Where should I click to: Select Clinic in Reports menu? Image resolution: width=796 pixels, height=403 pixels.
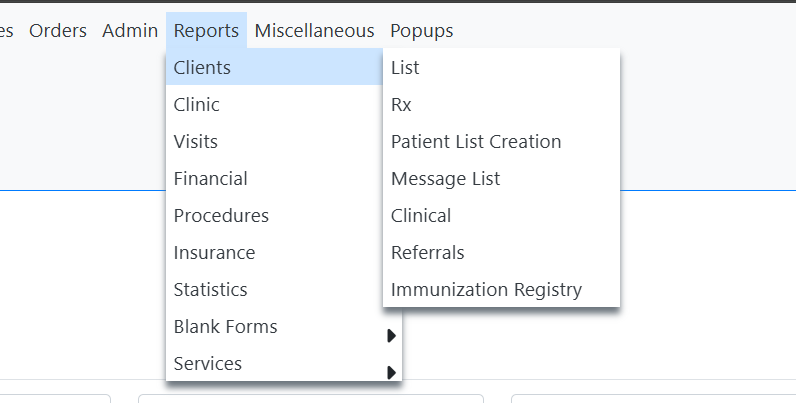[197, 105]
